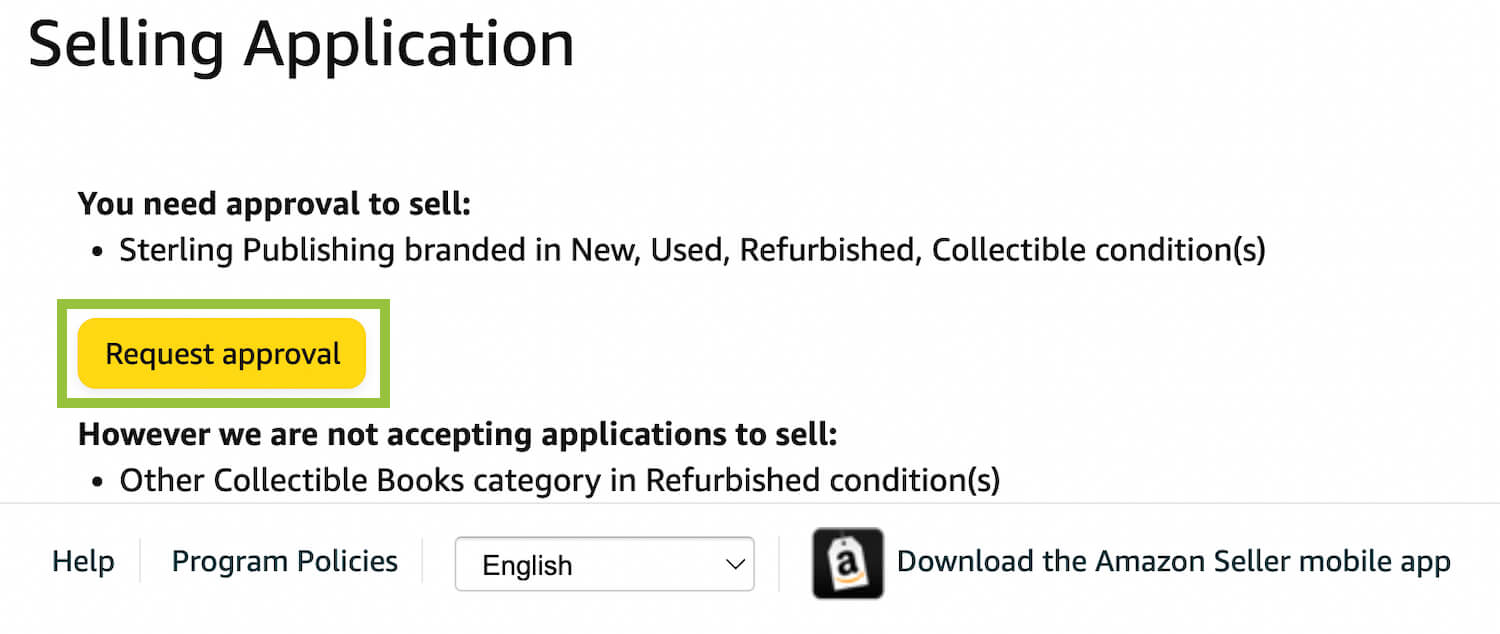Click divider between Program Policies and language dropdown
1500x634 pixels.
pos(422,562)
